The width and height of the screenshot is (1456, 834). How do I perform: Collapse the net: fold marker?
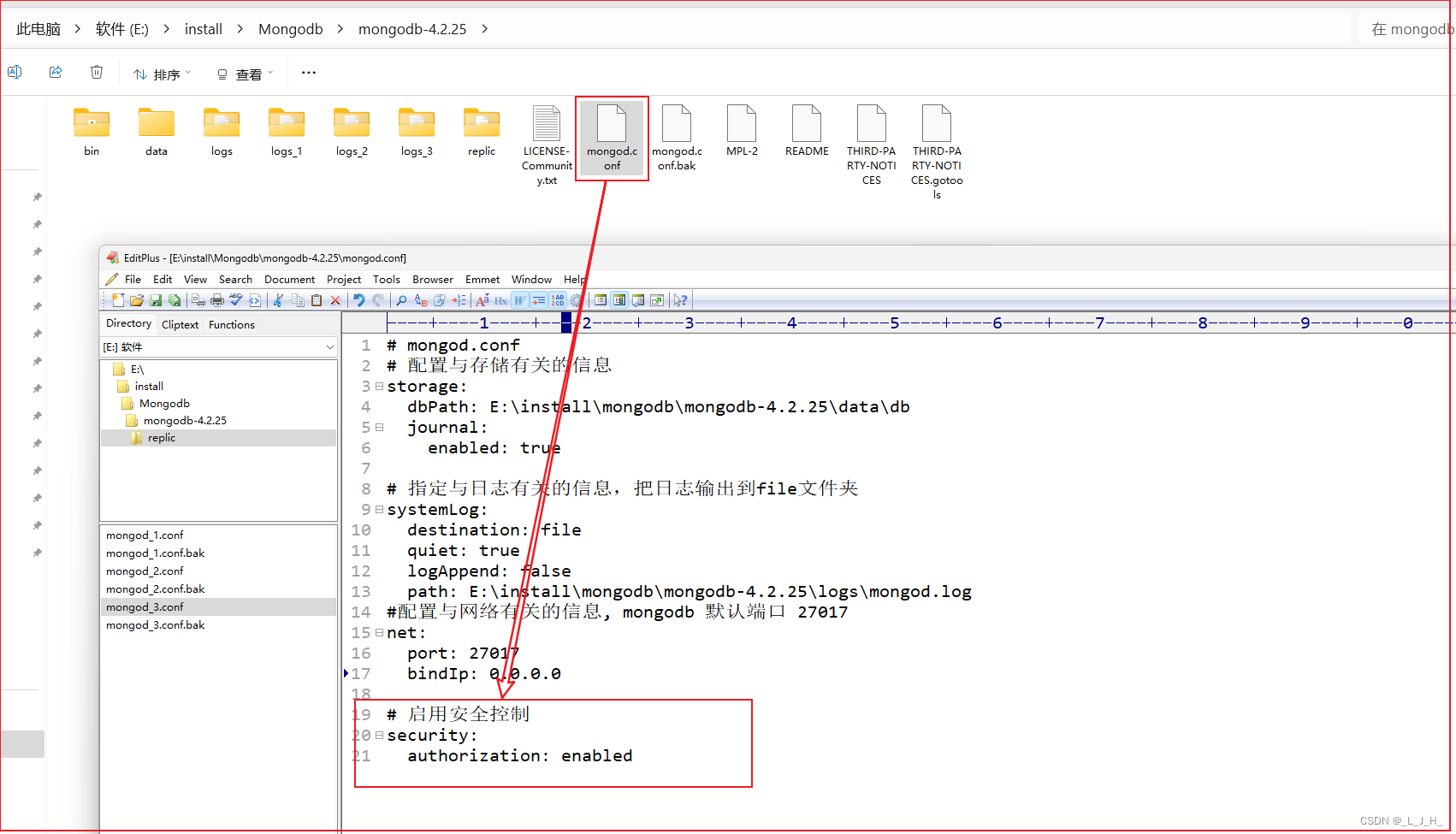[379, 633]
